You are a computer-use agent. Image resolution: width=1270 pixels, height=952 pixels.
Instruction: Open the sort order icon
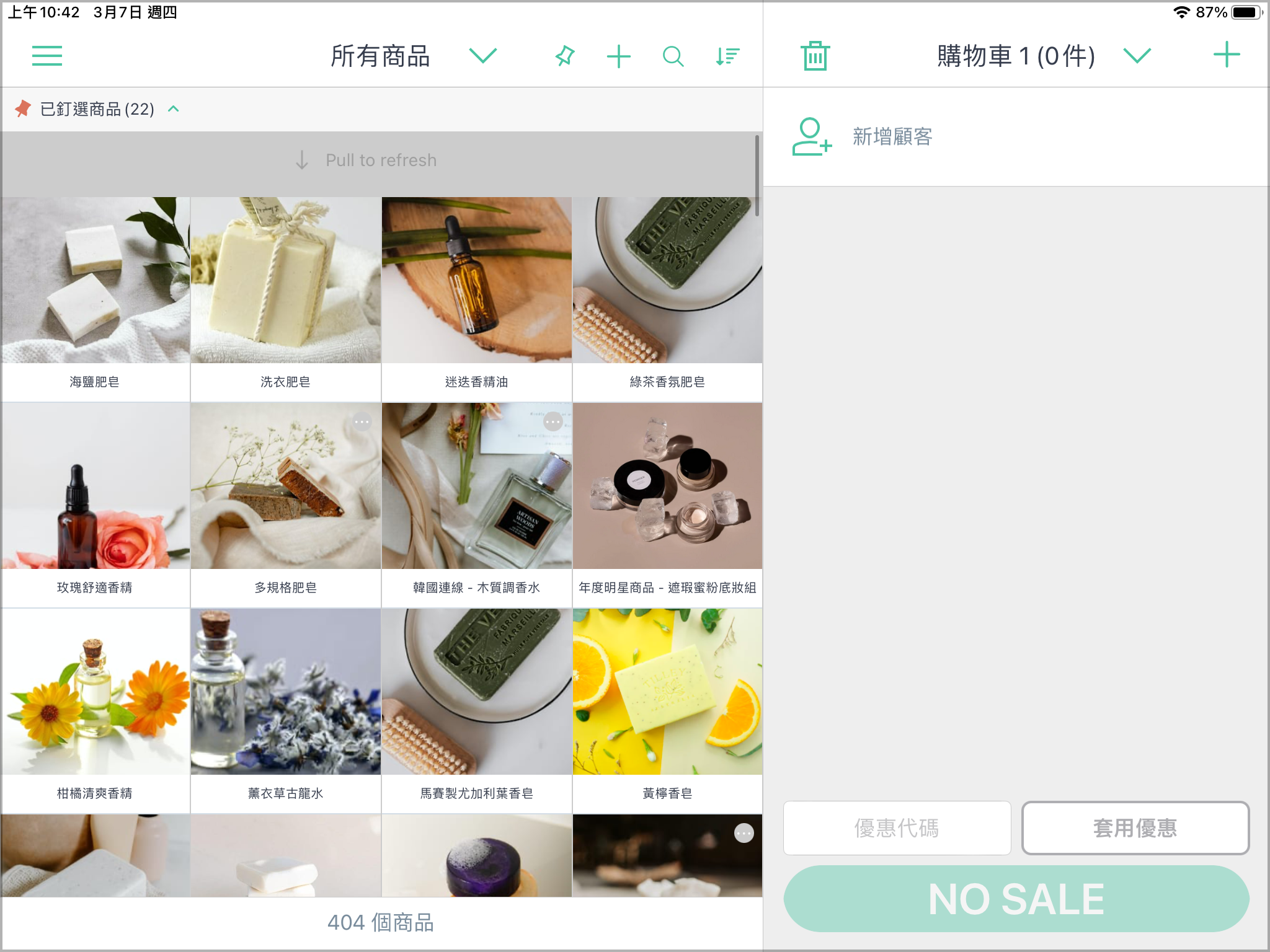click(727, 56)
